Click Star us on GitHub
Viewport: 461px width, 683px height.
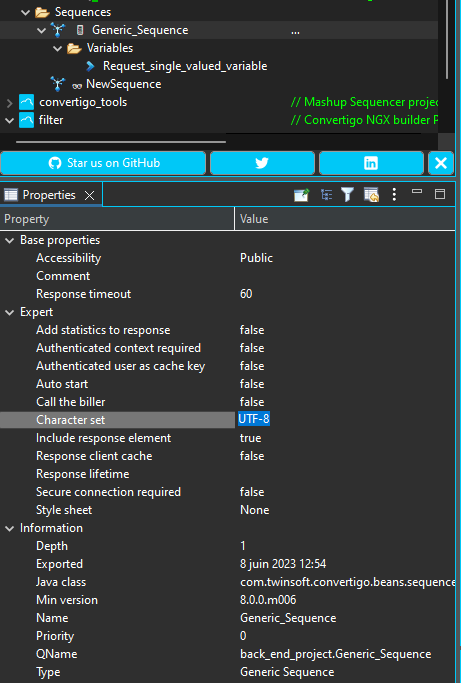coord(103,163)
